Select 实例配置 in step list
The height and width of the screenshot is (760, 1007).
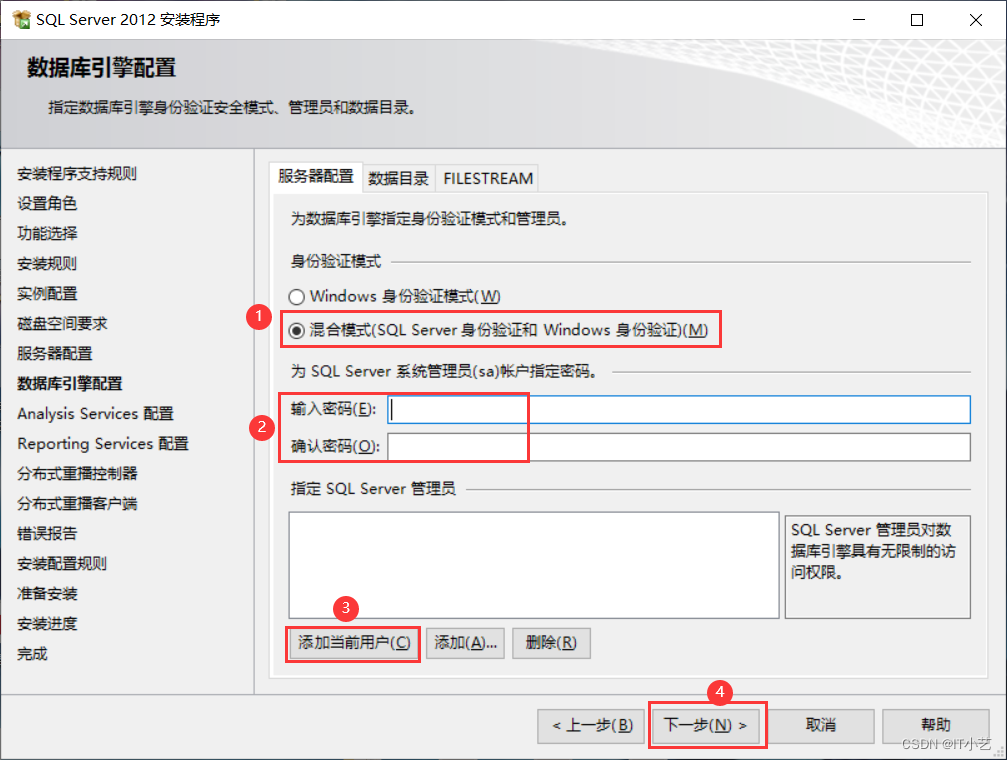[x=47, y=294]
